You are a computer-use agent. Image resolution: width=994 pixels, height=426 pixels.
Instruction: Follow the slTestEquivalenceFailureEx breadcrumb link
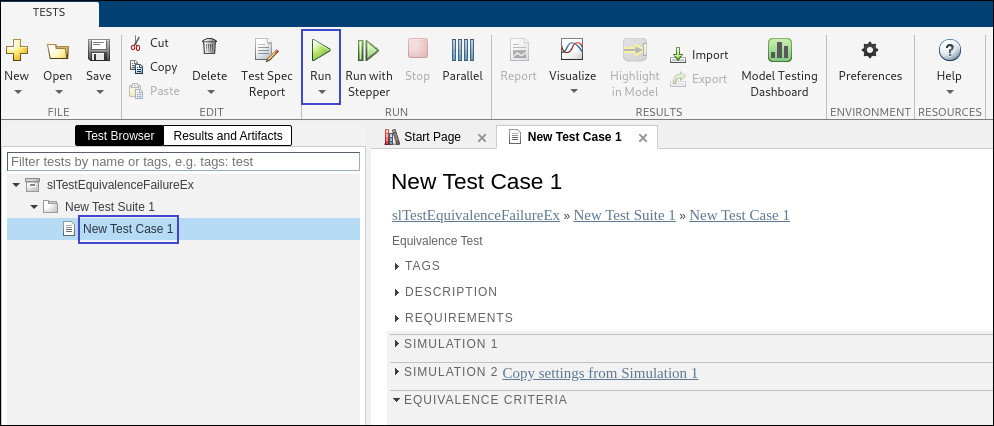(475, 215)
